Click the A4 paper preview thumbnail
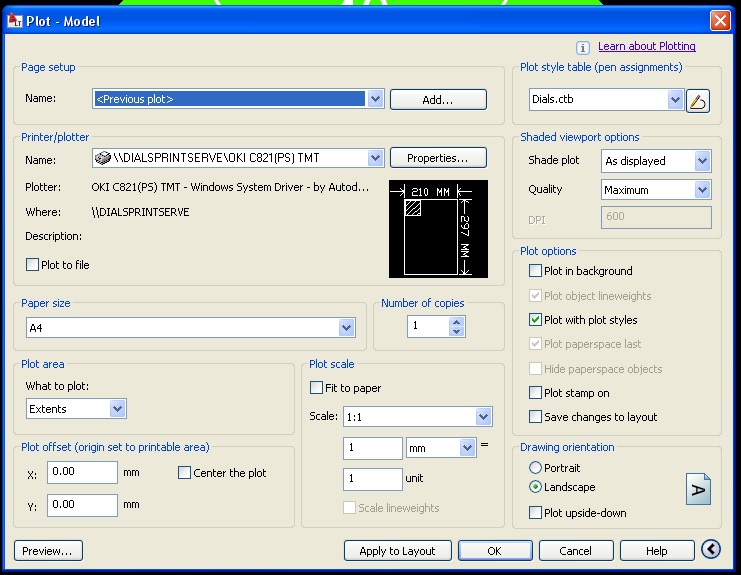This screenshot has width=741, height=575. coord(438,229)
